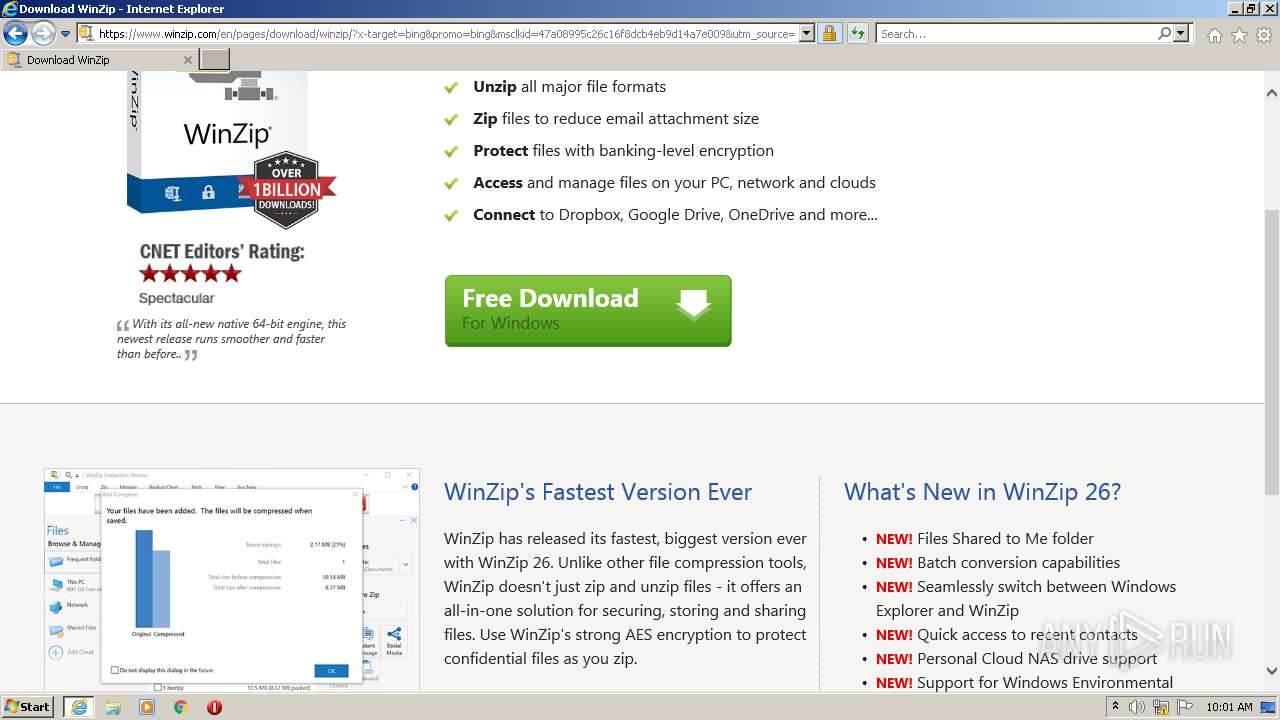Viewport: 1280px width, 720px height.
Task: Click the WinZip's Fastest Version Ever heading
Action: point(598,492)
